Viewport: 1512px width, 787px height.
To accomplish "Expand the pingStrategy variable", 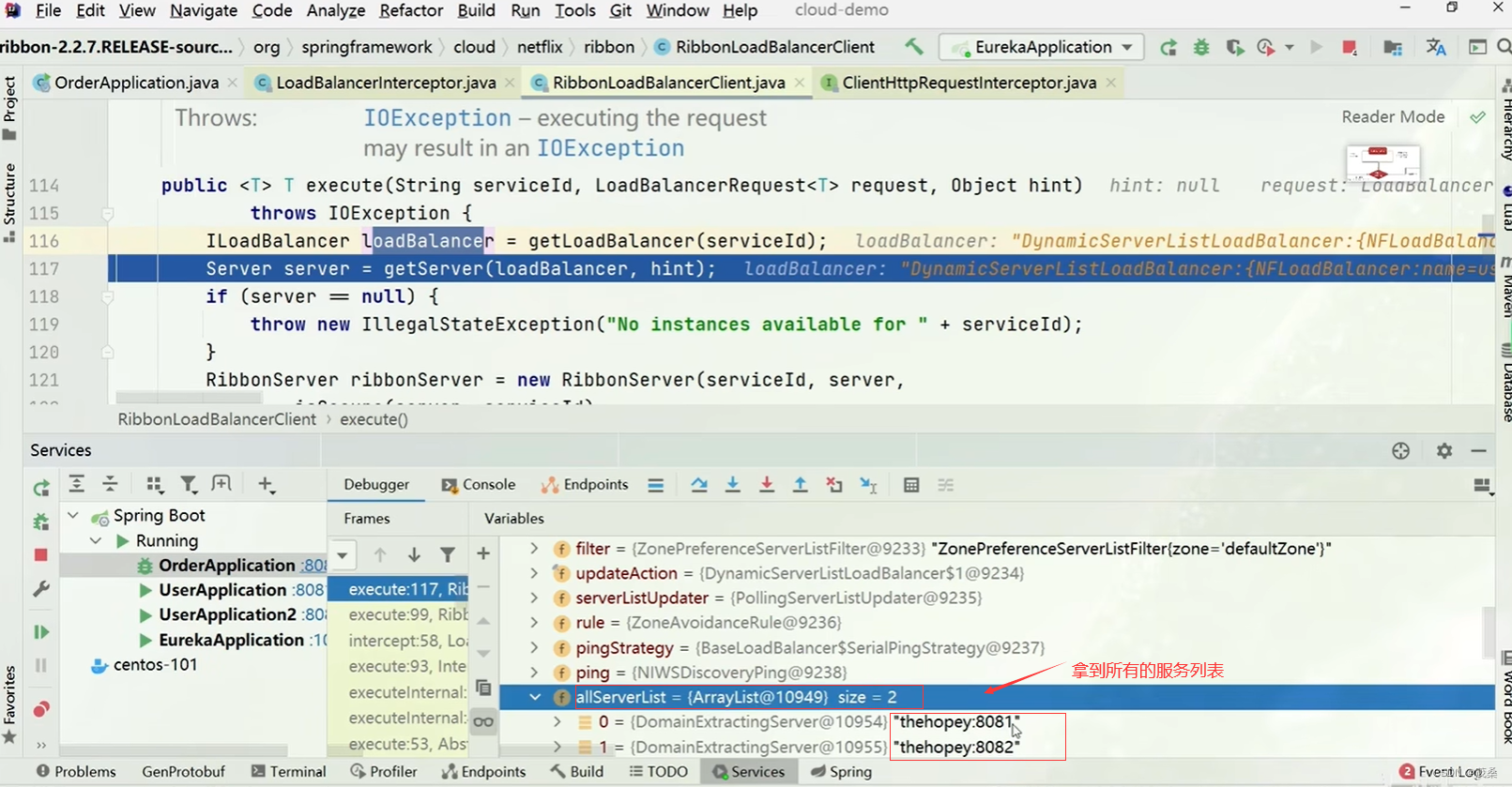I will (x=534, y=647).
